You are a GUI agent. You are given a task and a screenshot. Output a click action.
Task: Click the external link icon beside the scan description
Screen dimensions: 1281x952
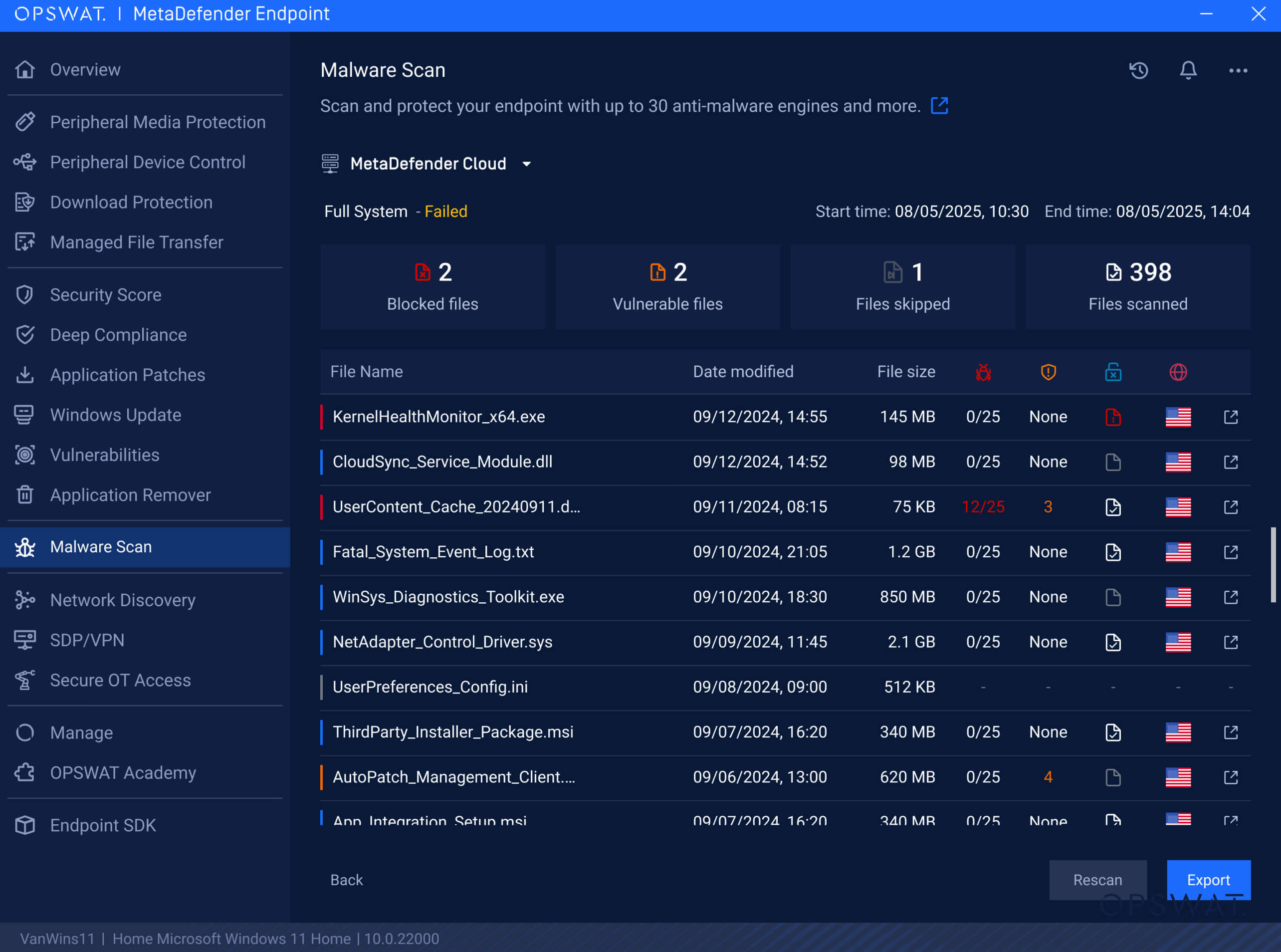(x=939, y=105)
